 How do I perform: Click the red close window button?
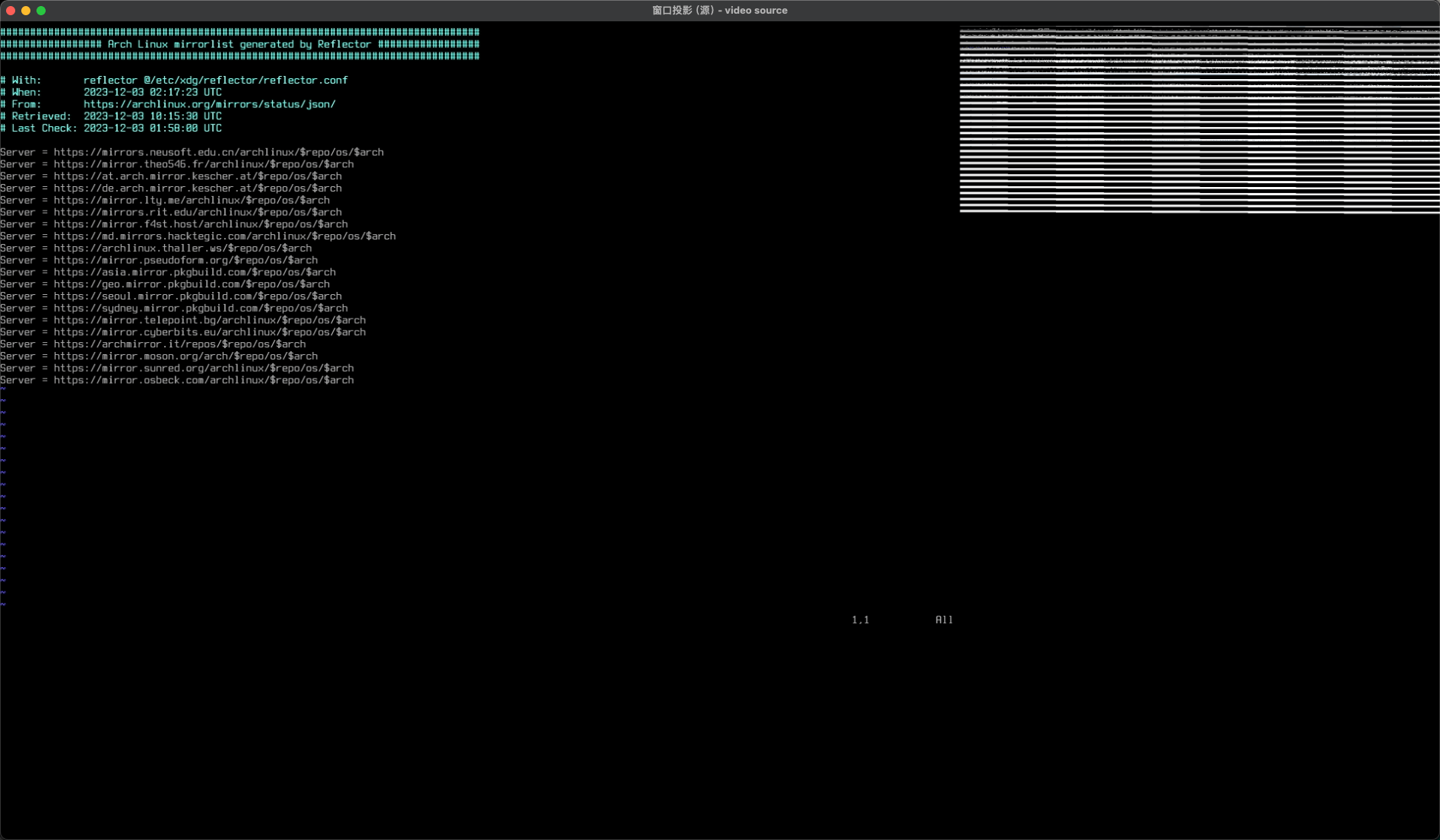(x=11, y=11)
